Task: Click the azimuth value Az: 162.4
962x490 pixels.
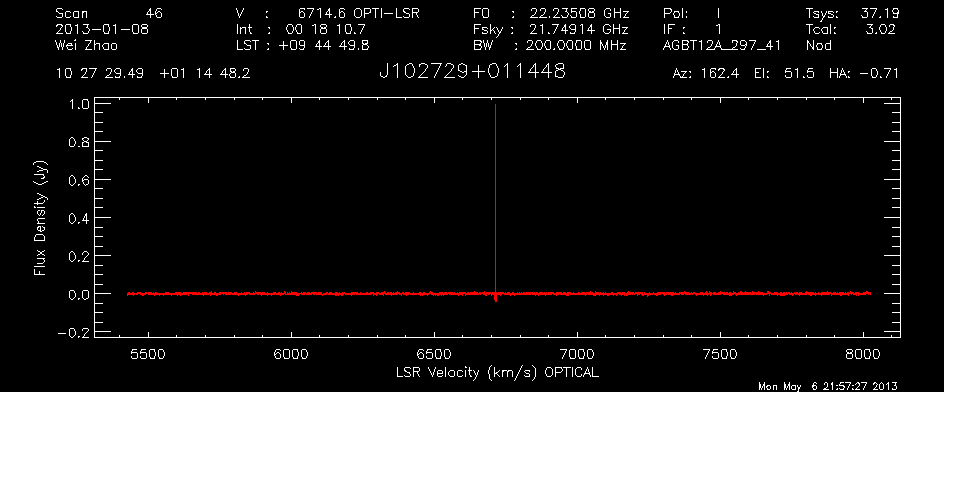Action: [x=706, y=74]
